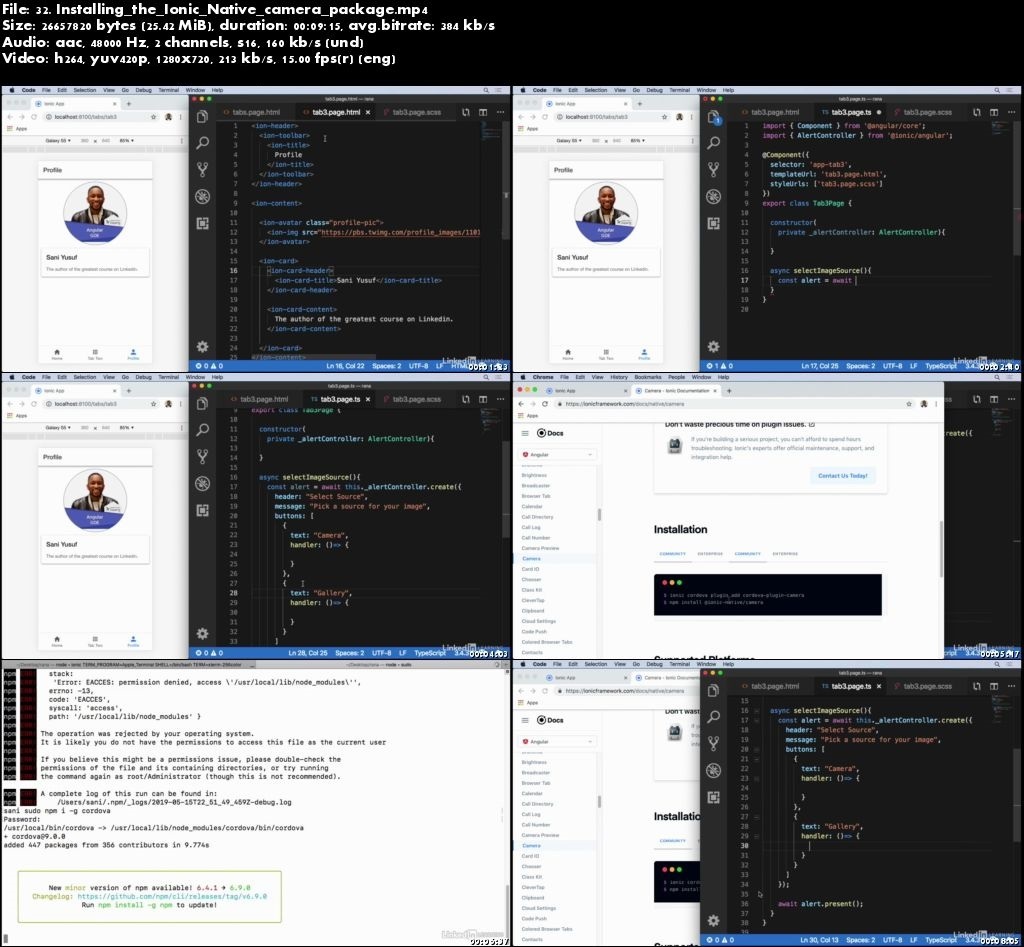
Task: Open Debug view in bottom-right frame's activity bar
Action: 714,768
